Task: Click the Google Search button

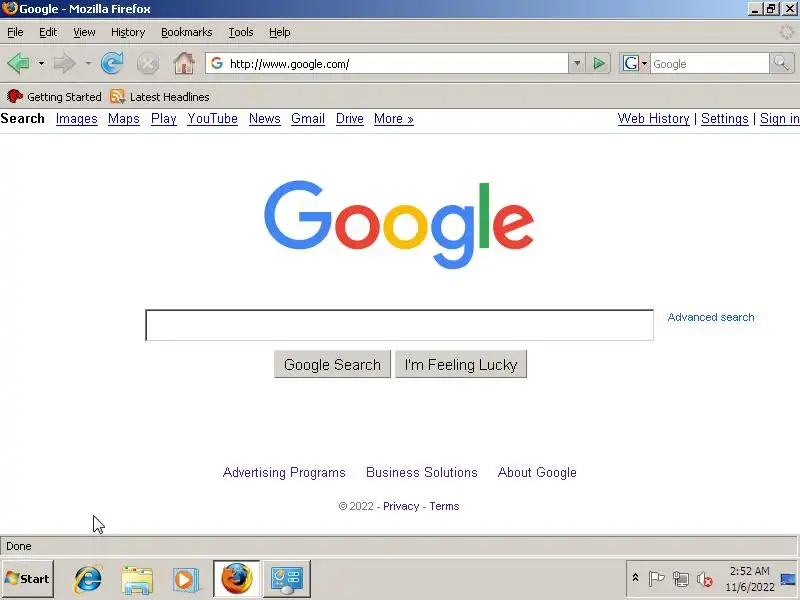Action: [x=332, y=364]
